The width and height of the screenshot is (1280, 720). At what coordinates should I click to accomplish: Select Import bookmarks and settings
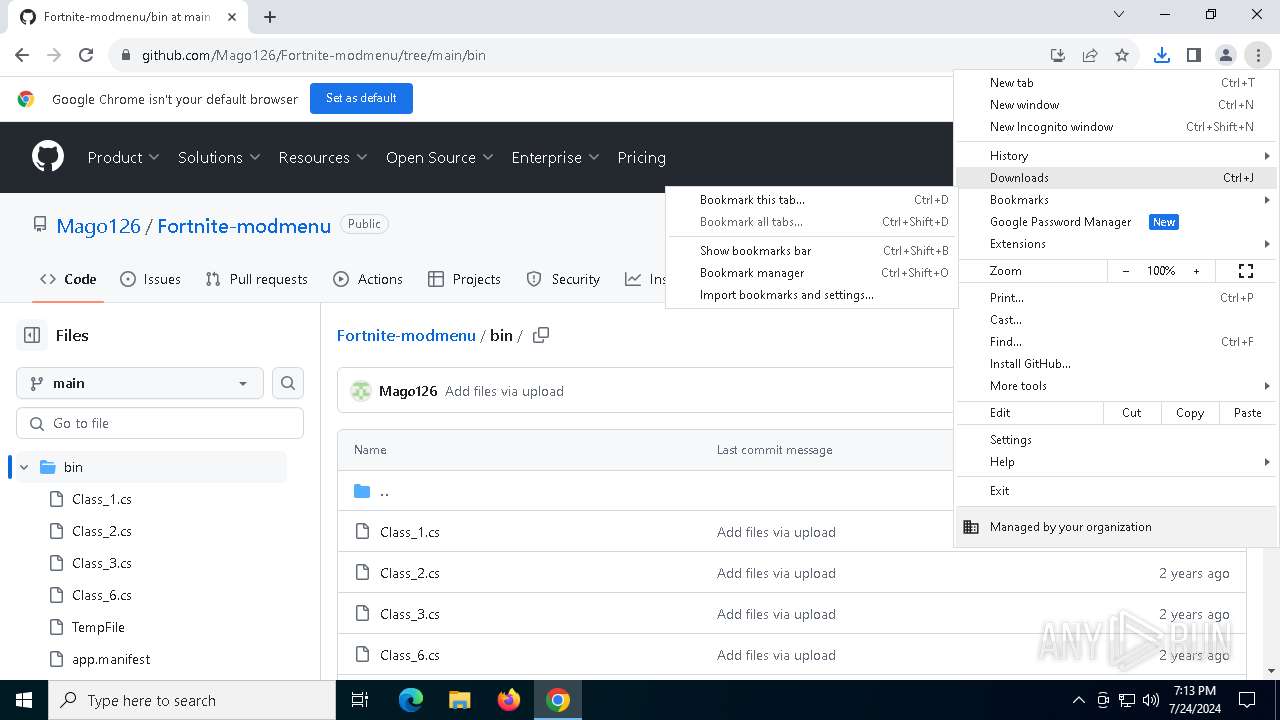(810, 295)
